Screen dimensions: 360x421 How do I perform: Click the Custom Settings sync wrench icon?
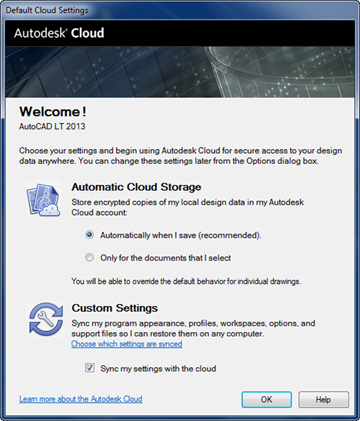click(x=46, y=318)
